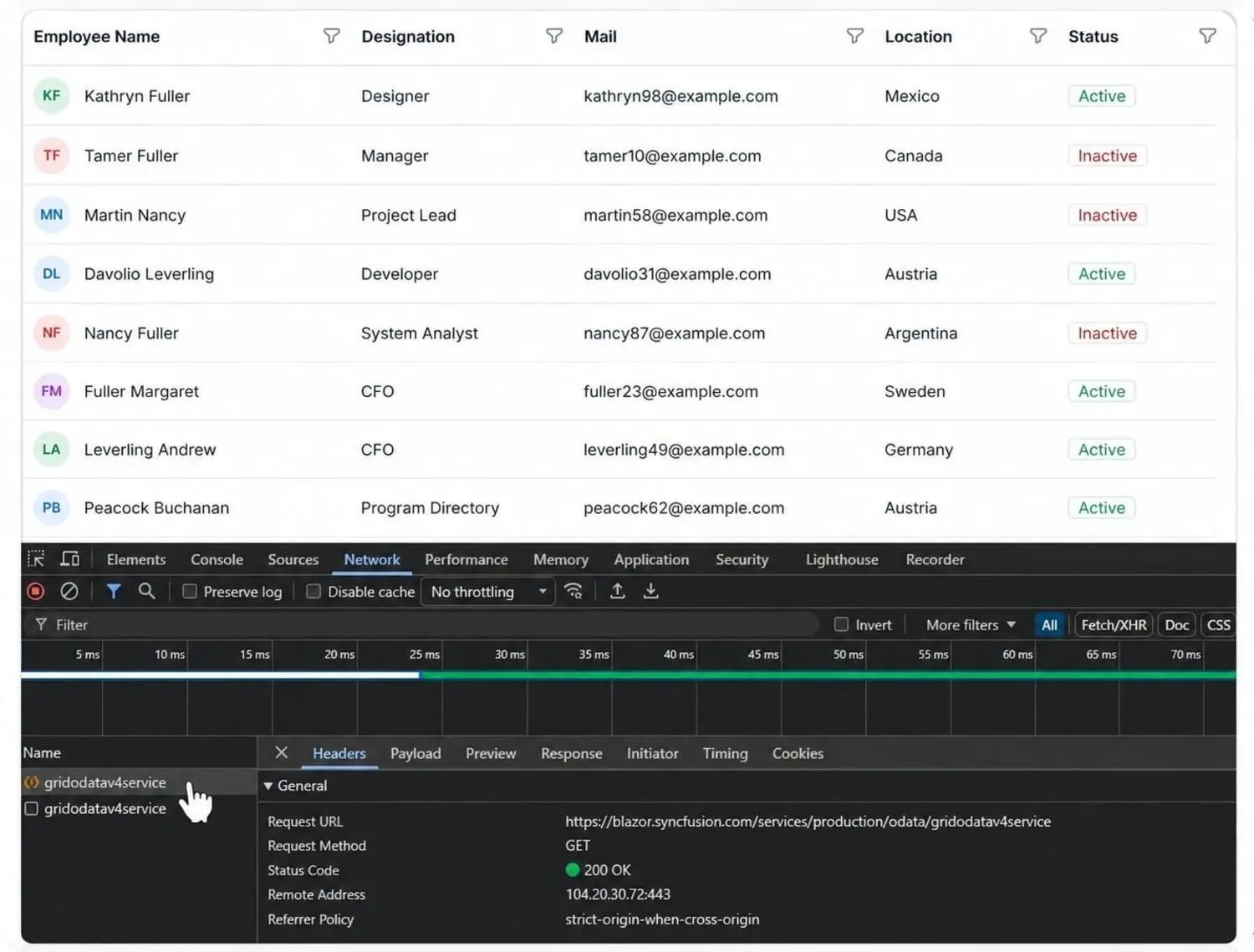This screenshot has width=1254, height=952.
Task: Open the Recorder tab
Action: point(935,560)
